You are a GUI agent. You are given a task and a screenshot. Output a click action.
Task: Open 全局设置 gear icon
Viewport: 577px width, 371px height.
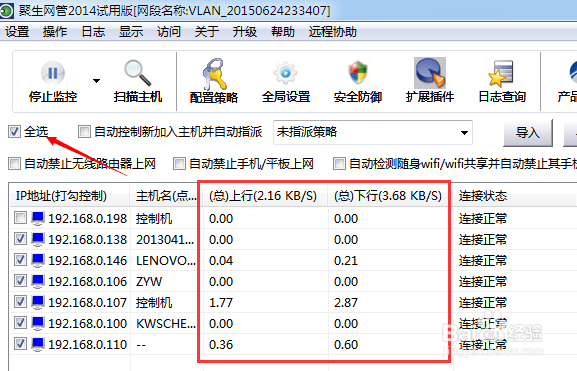click(x=286, y=73)
